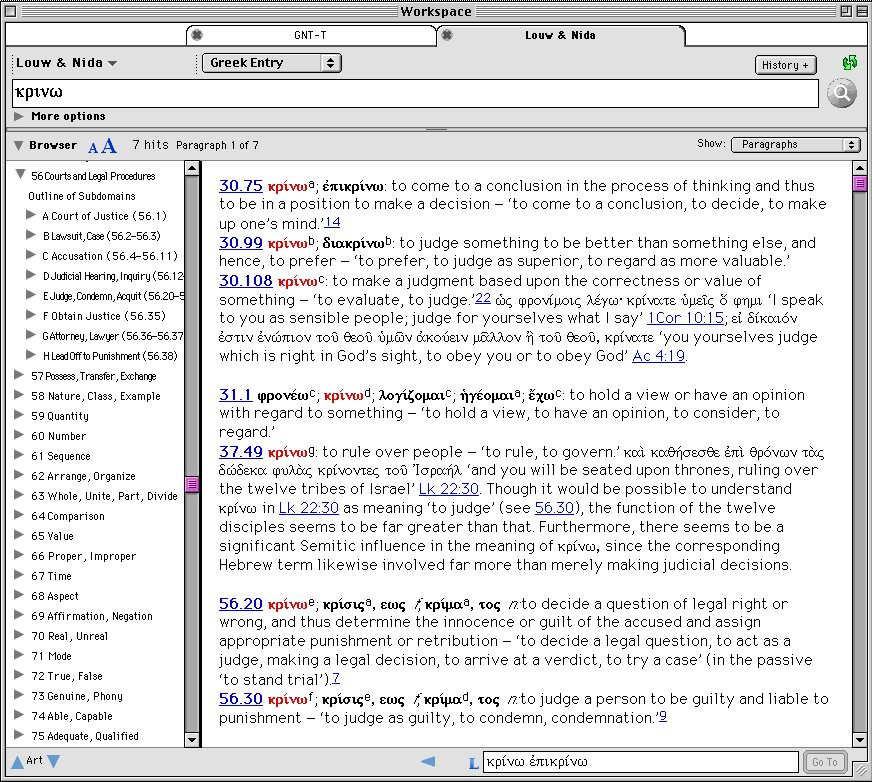Select H Lead Off to Punishment (56.38)
872x782 pixels.
110,356
